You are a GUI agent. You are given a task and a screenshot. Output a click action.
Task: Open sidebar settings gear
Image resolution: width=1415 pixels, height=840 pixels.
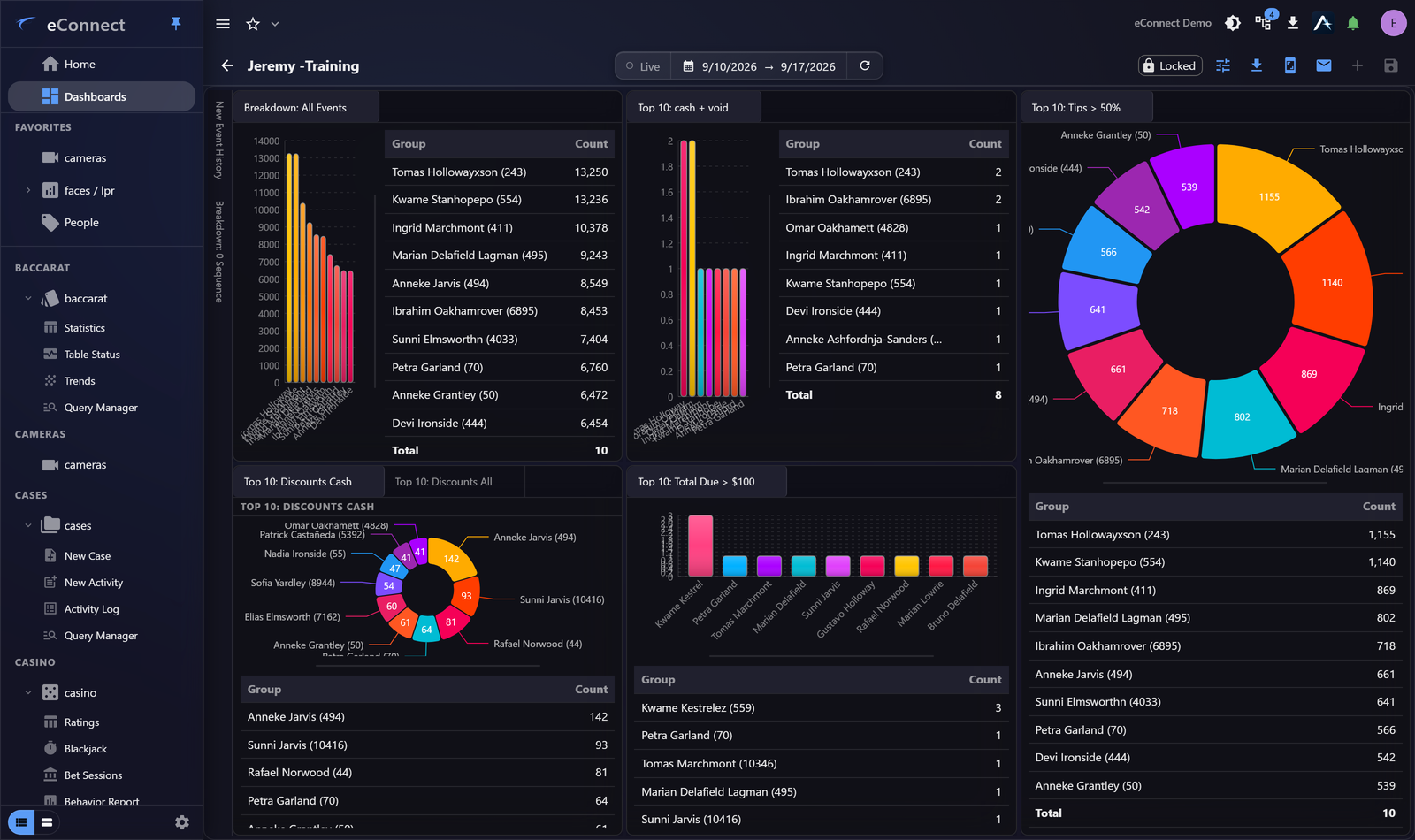coord(182,822)
